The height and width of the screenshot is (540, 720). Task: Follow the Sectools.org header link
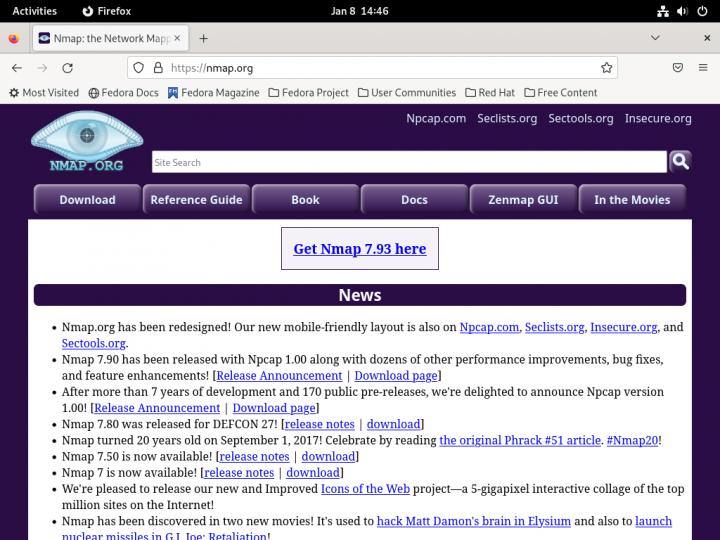581,118
